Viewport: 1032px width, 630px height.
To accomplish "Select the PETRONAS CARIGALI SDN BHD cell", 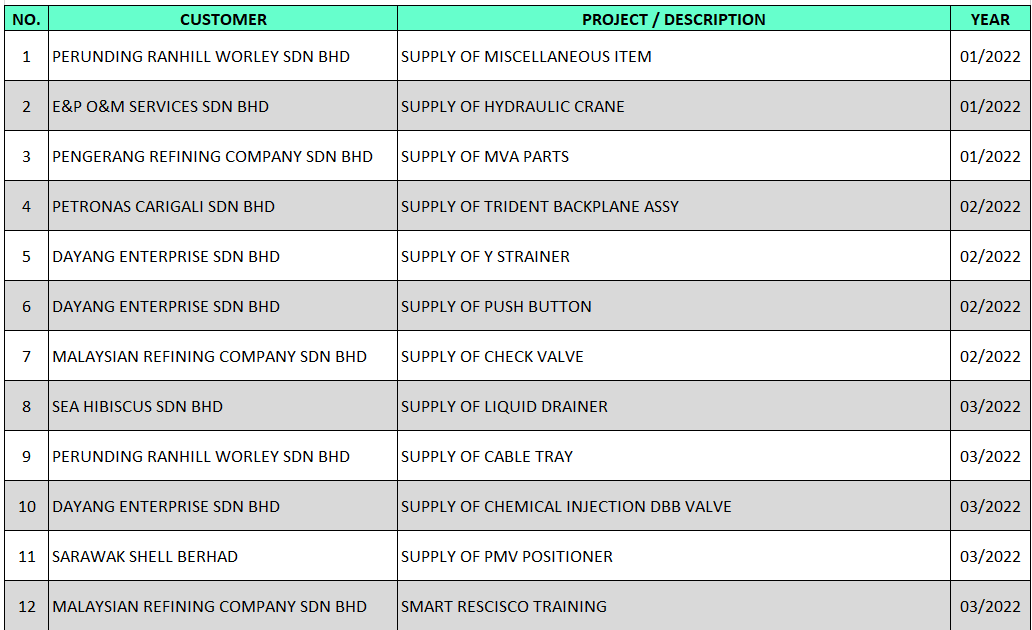I will (x=163, y=207).
